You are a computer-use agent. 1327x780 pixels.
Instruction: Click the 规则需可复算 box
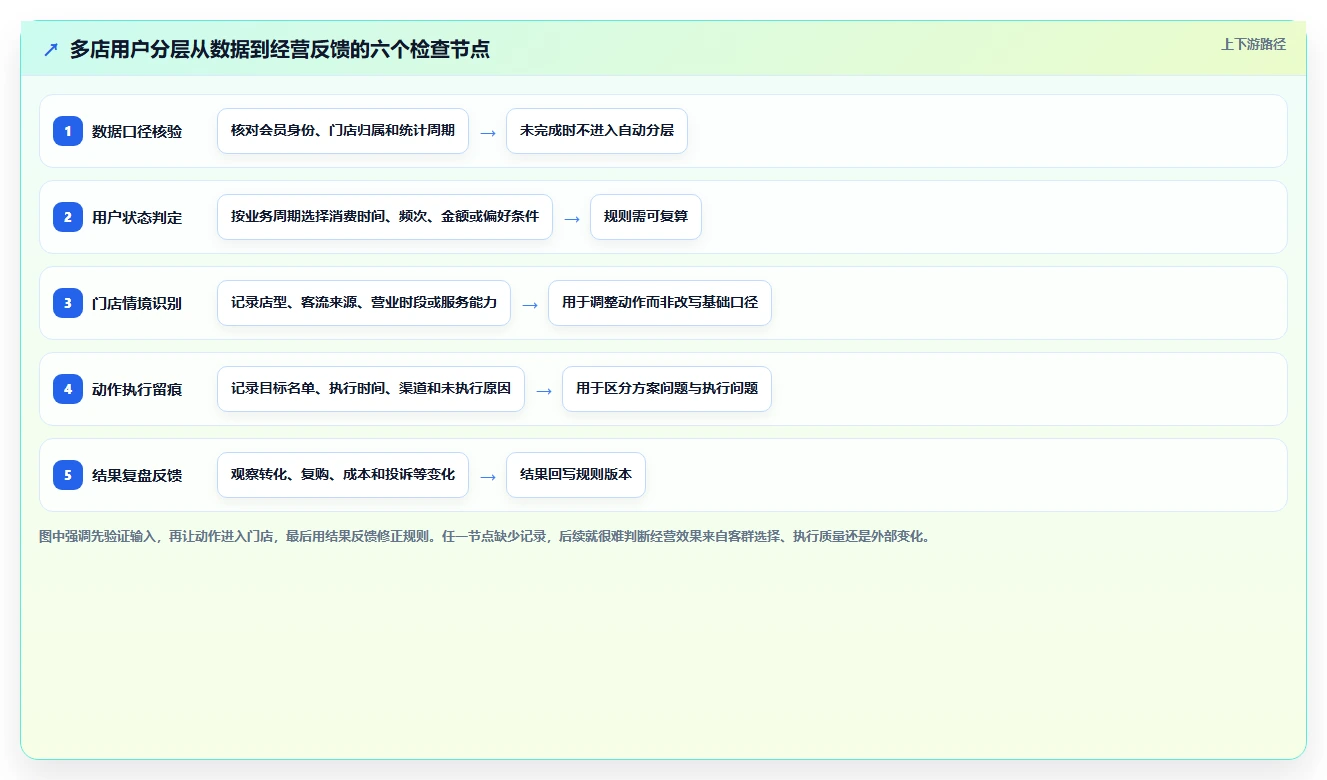(x=646, y=217)
